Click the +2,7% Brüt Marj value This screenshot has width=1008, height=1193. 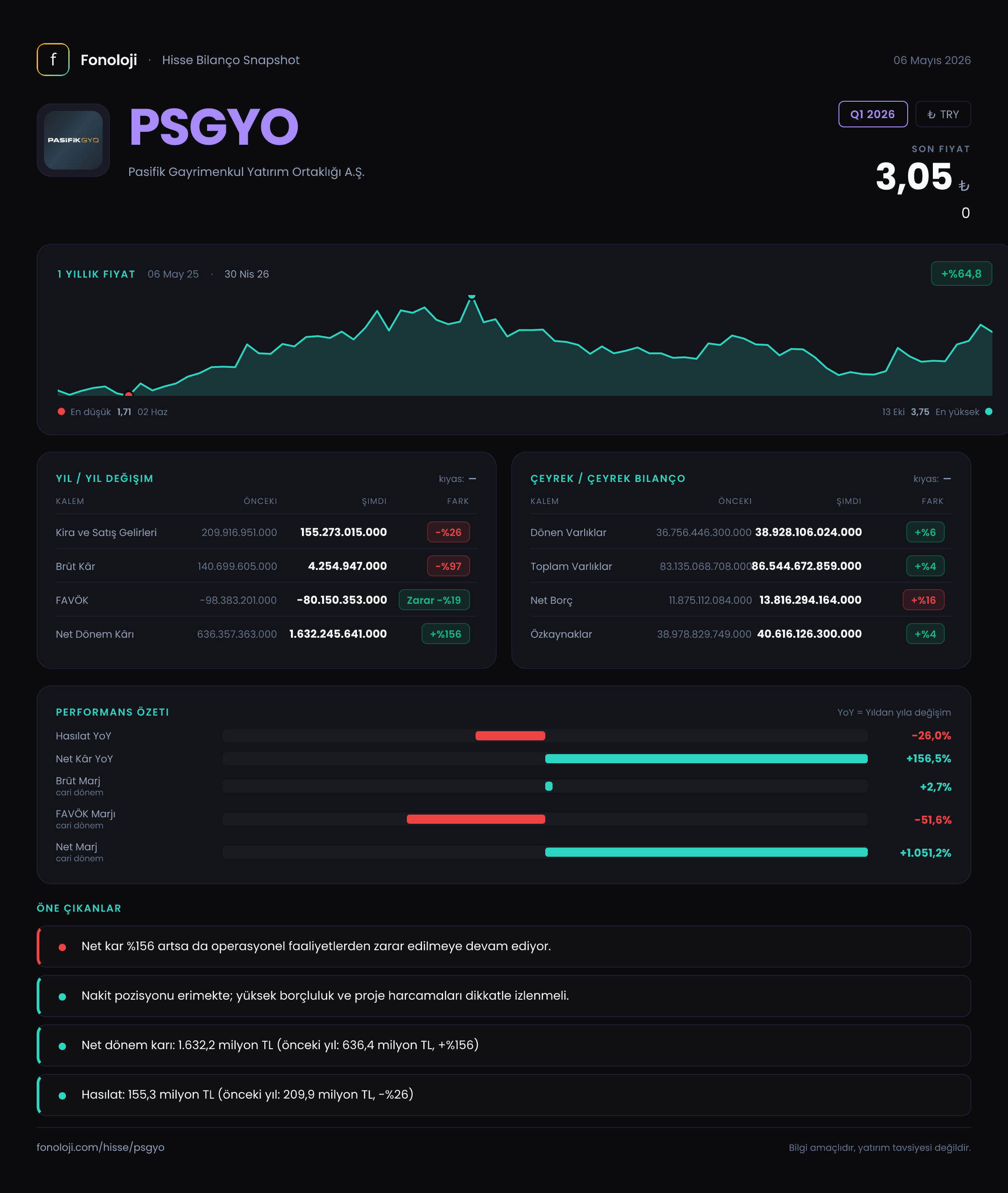point(936,787)
